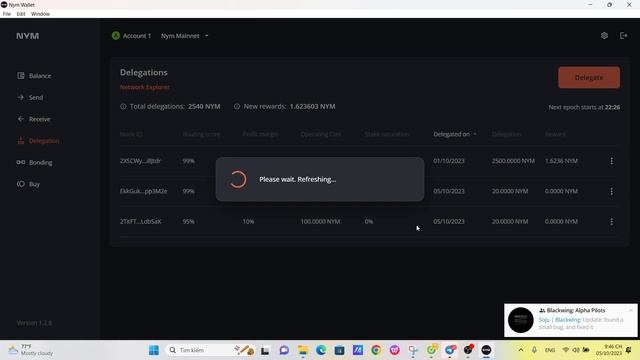Open the Window menu
Image resolution: width=640 pixels, height=360 pixels.
click(40, 14)
